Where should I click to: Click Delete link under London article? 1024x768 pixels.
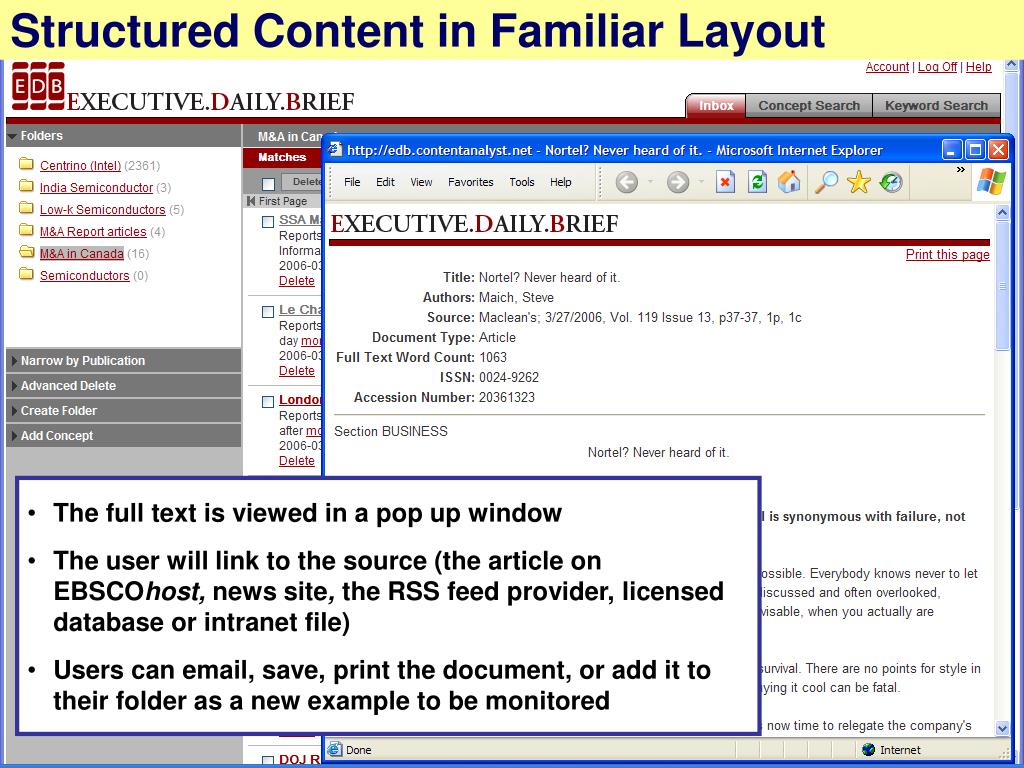pos(296,461)
